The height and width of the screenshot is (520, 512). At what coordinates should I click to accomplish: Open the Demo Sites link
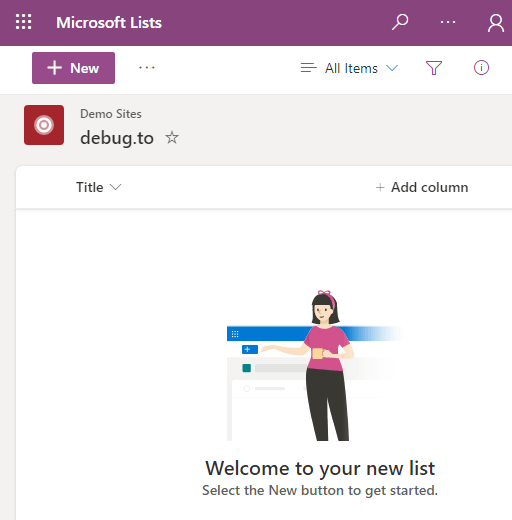pos(111,114)
